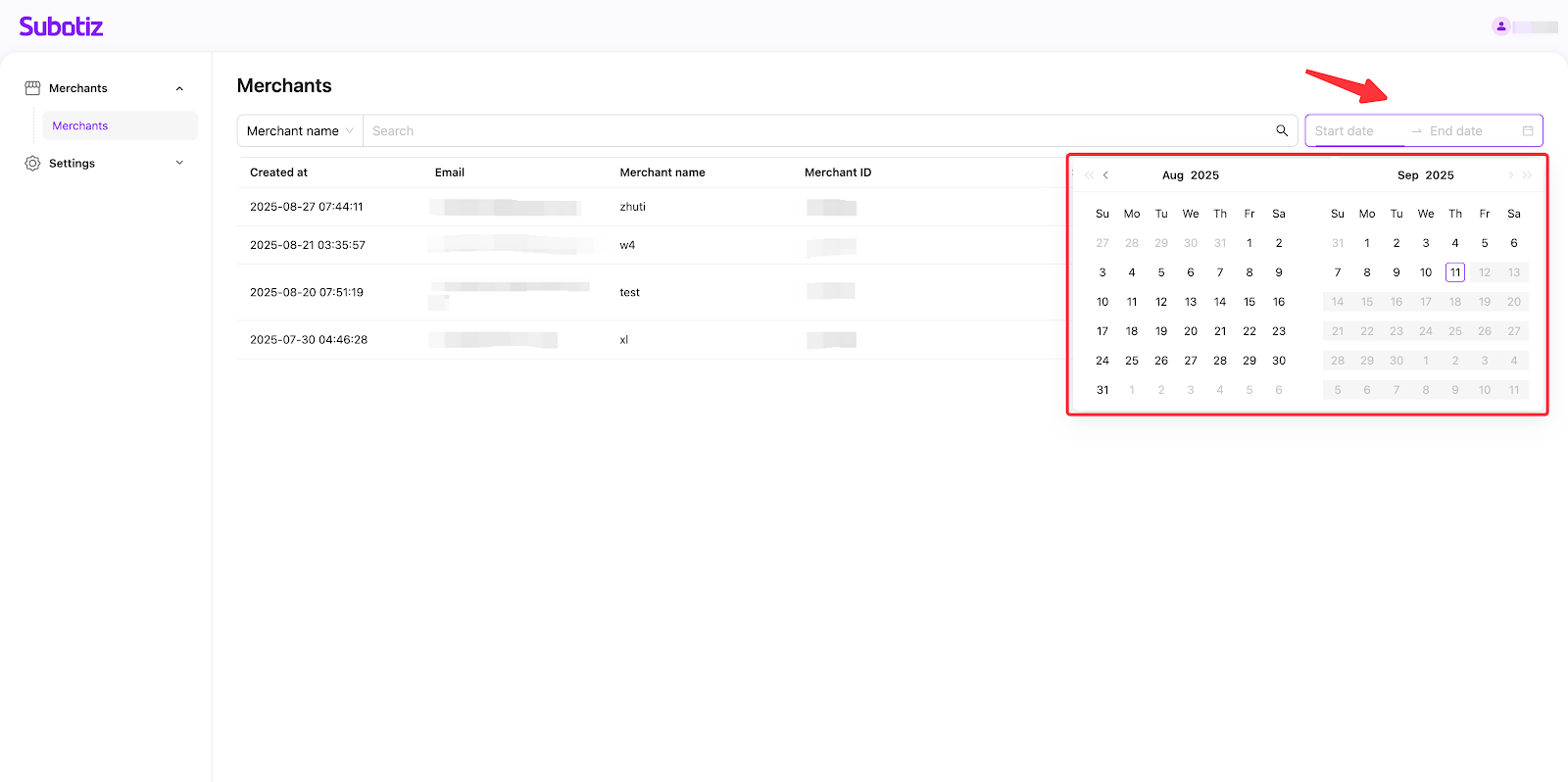Go to previous year with double-left arrow
Image resolution: width=1568 pixels, height=782 pixels.
[1089, 175]
